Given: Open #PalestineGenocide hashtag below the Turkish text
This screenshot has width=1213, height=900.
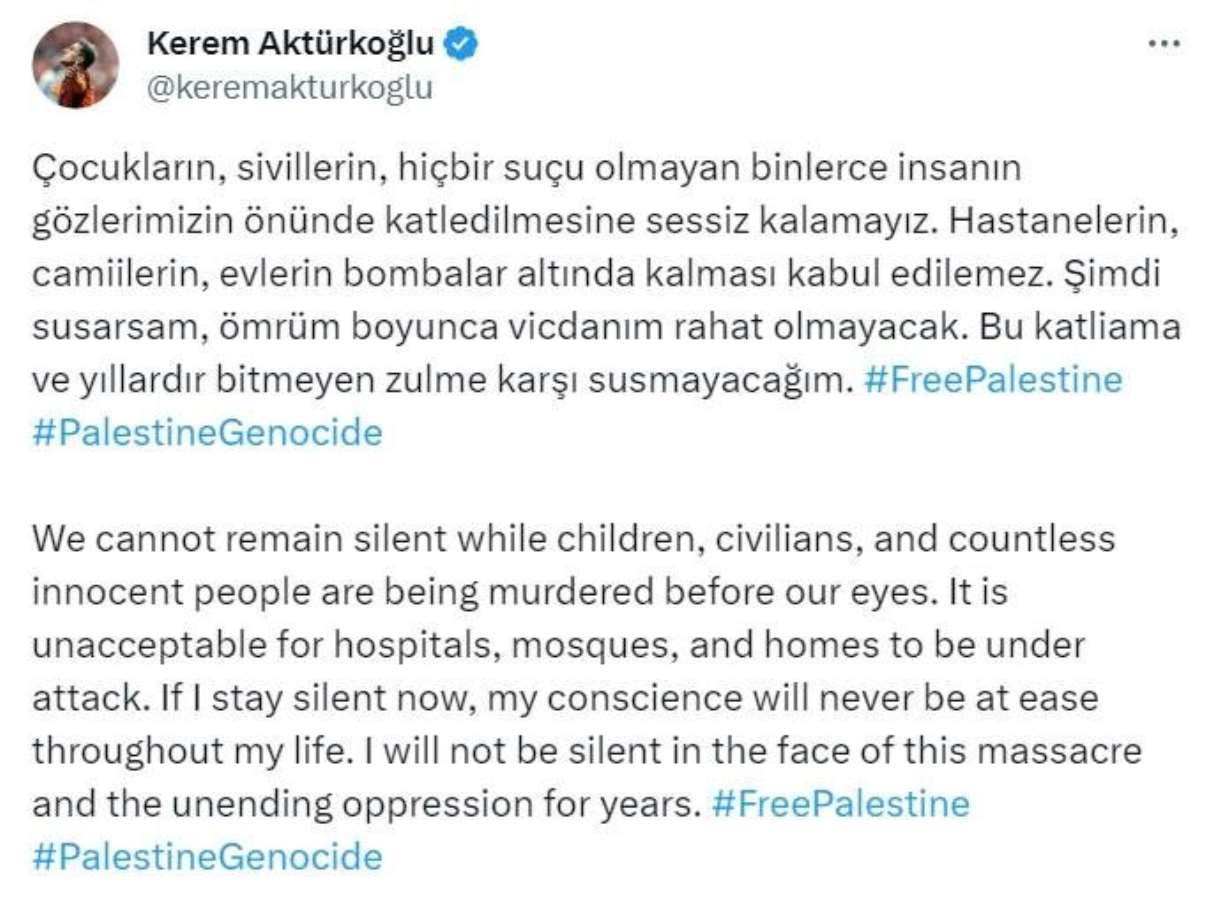Looking at the screenshot, I should [207, 433].
